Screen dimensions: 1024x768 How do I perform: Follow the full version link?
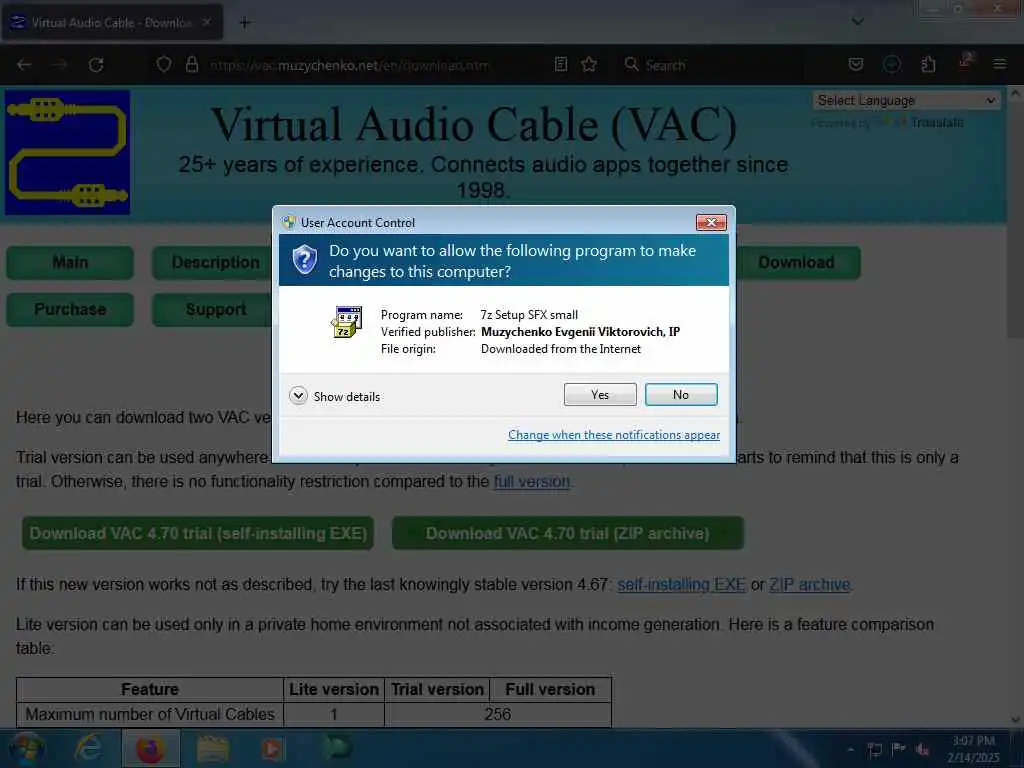532,482
